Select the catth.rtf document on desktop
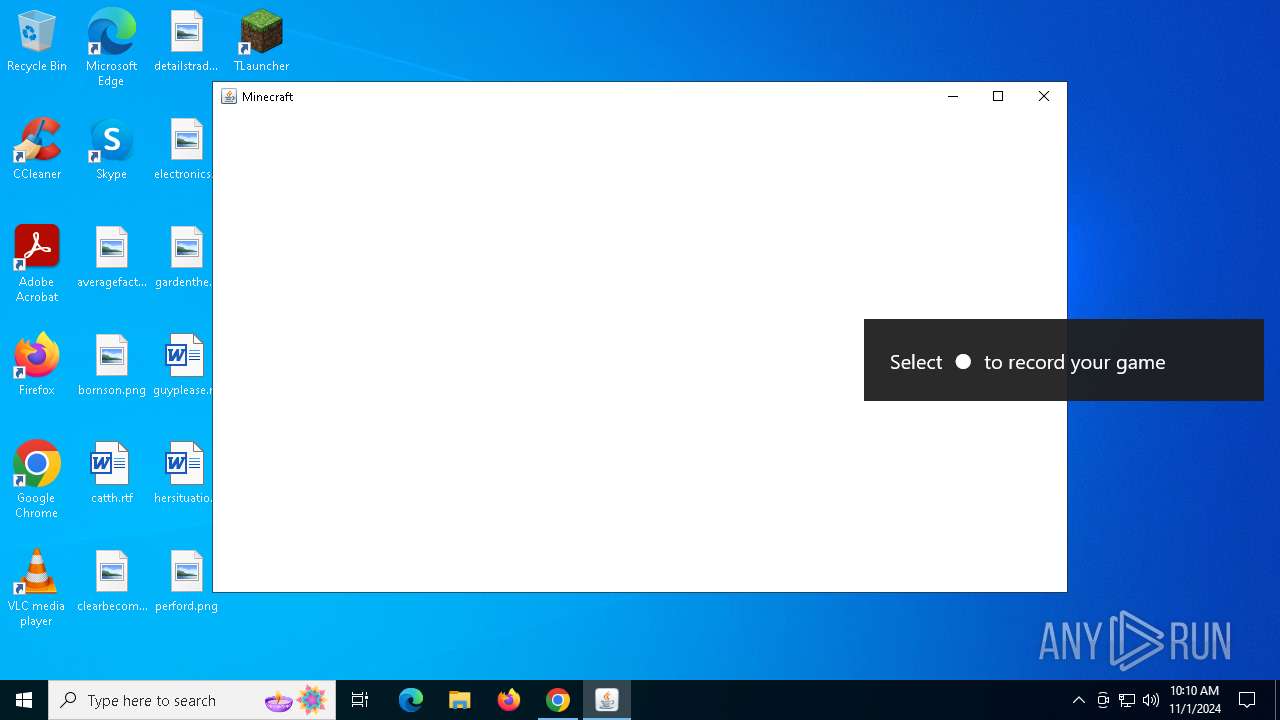This screenshot has height=720, width=1280. [111, 474]
